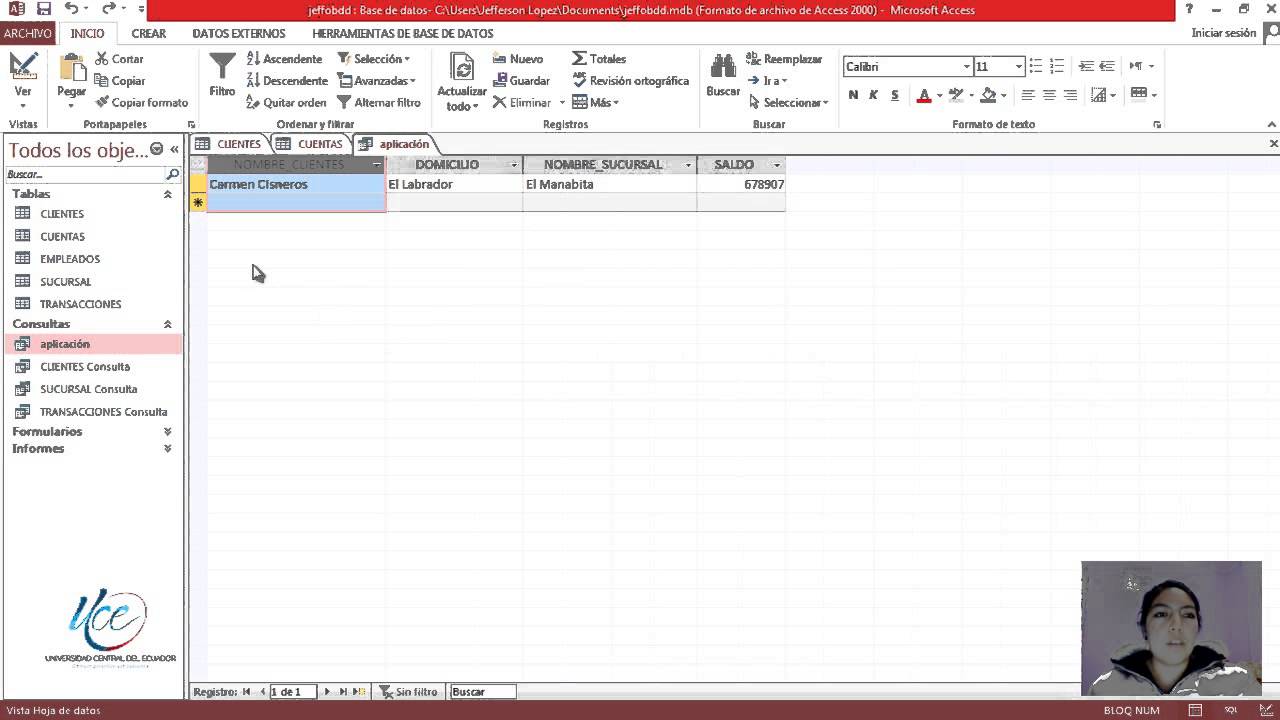The width and height of the screenshot is (1280, 720).
Task: Toggle bold (N) formatting
Action: [853, 95]
